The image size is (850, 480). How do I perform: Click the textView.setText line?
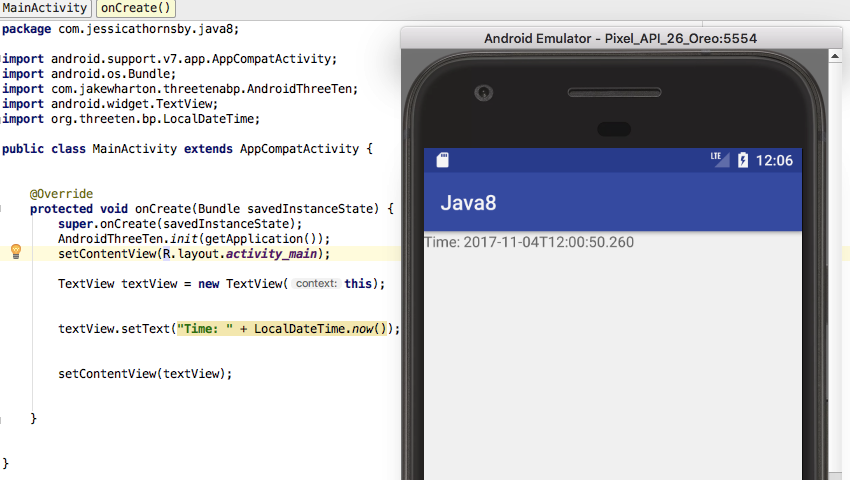coord(229,329)
